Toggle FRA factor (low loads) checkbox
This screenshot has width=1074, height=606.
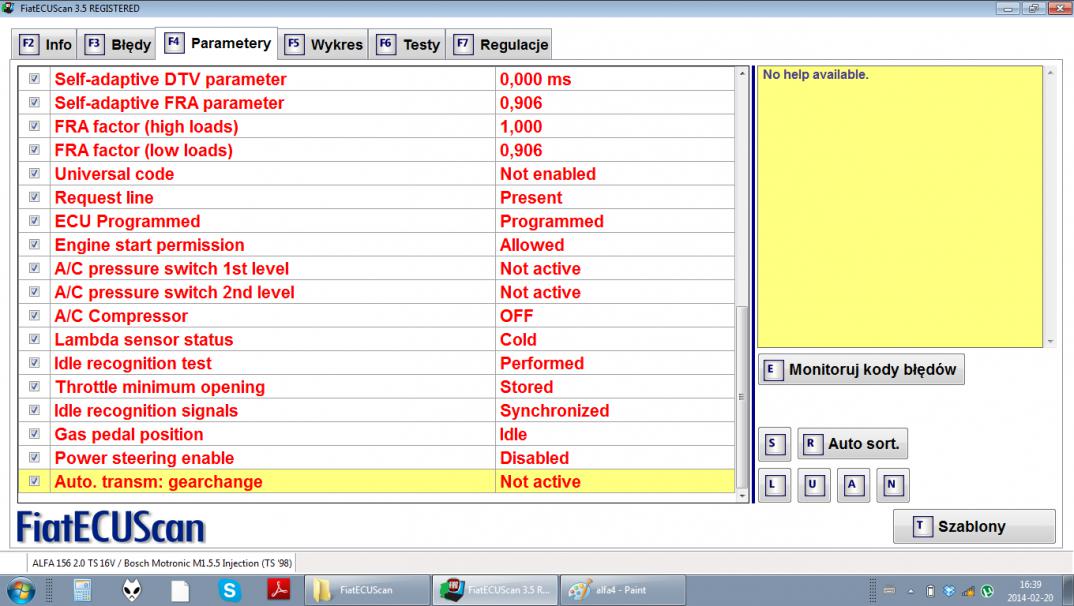[x=34, y=150]
